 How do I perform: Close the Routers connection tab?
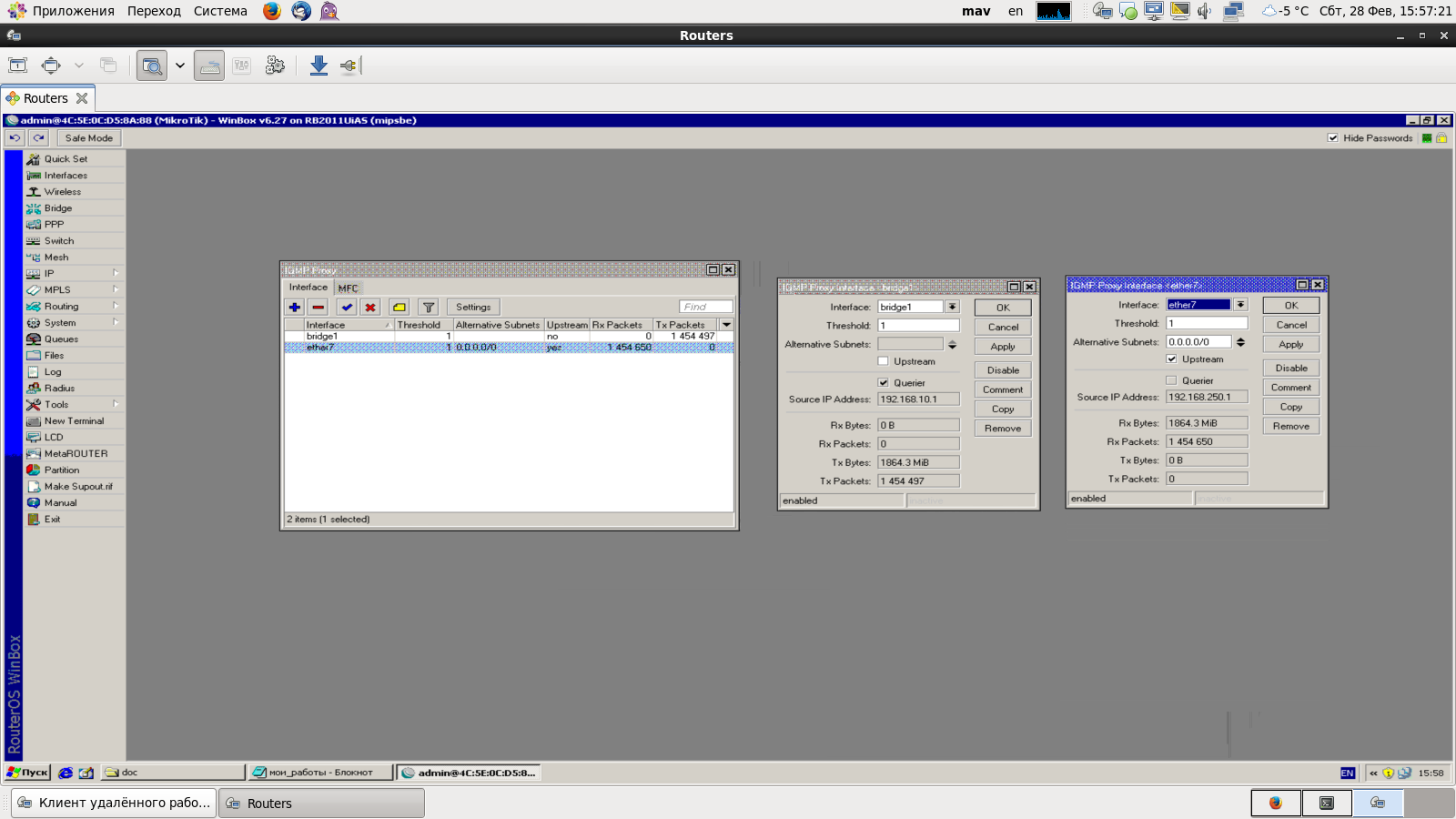pos(82,98)
